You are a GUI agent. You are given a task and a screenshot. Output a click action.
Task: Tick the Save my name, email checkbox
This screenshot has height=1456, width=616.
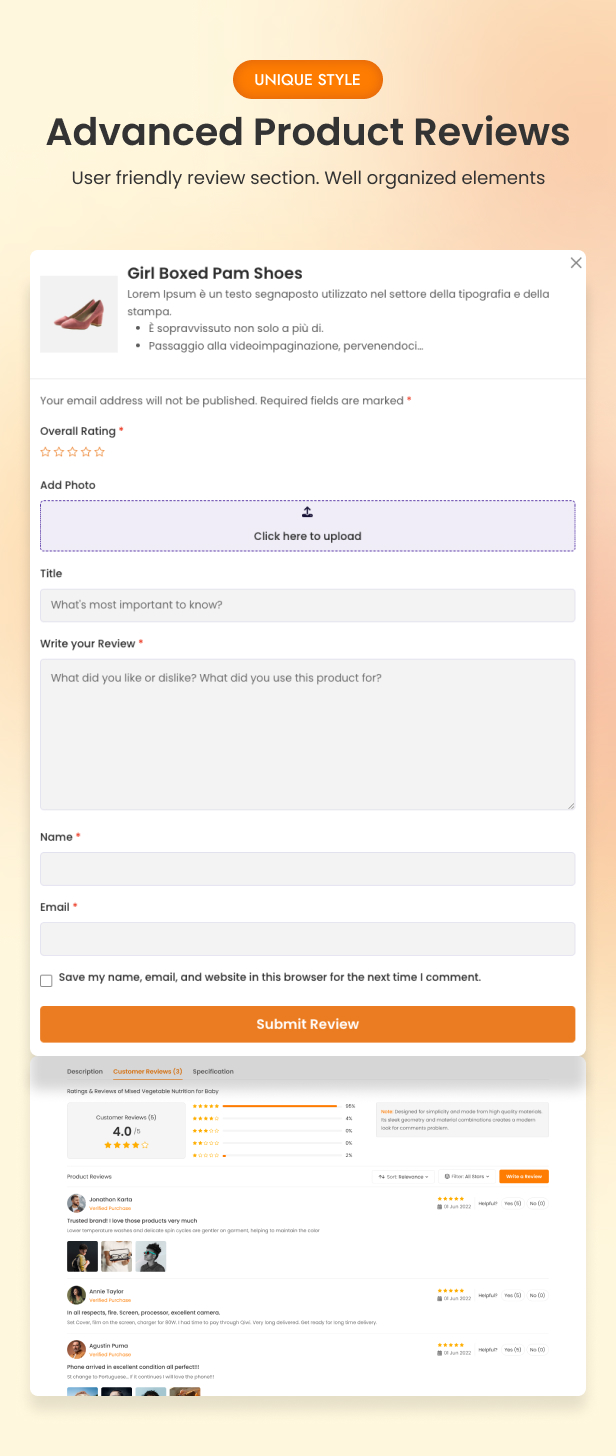coord(46,981)
